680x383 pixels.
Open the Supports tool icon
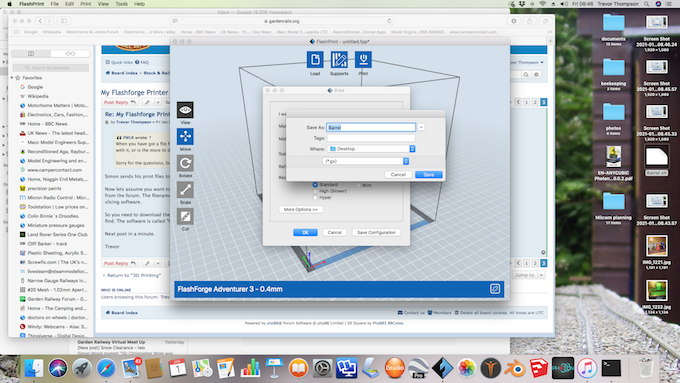339,60
